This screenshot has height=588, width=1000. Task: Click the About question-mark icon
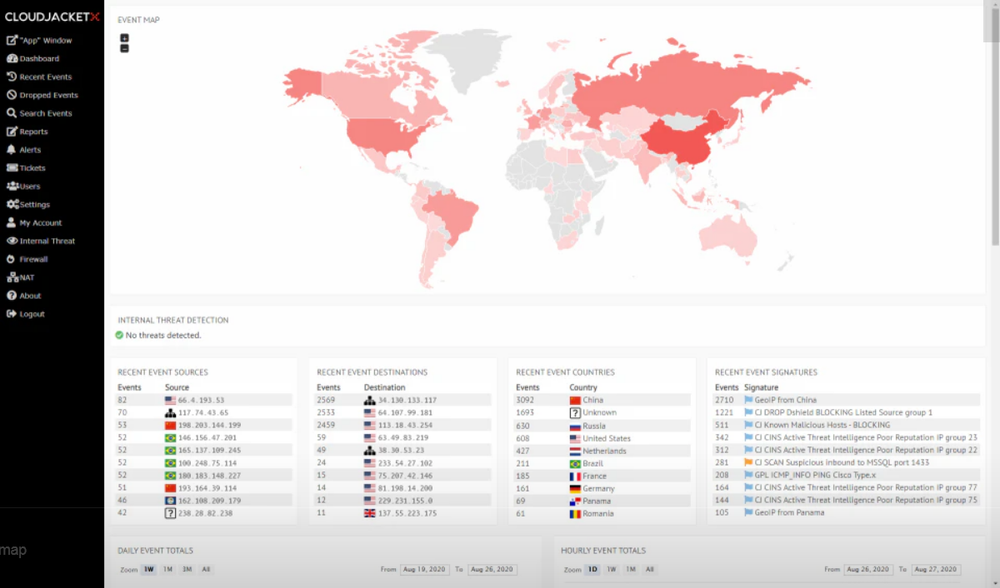click(x=11, y=295)
